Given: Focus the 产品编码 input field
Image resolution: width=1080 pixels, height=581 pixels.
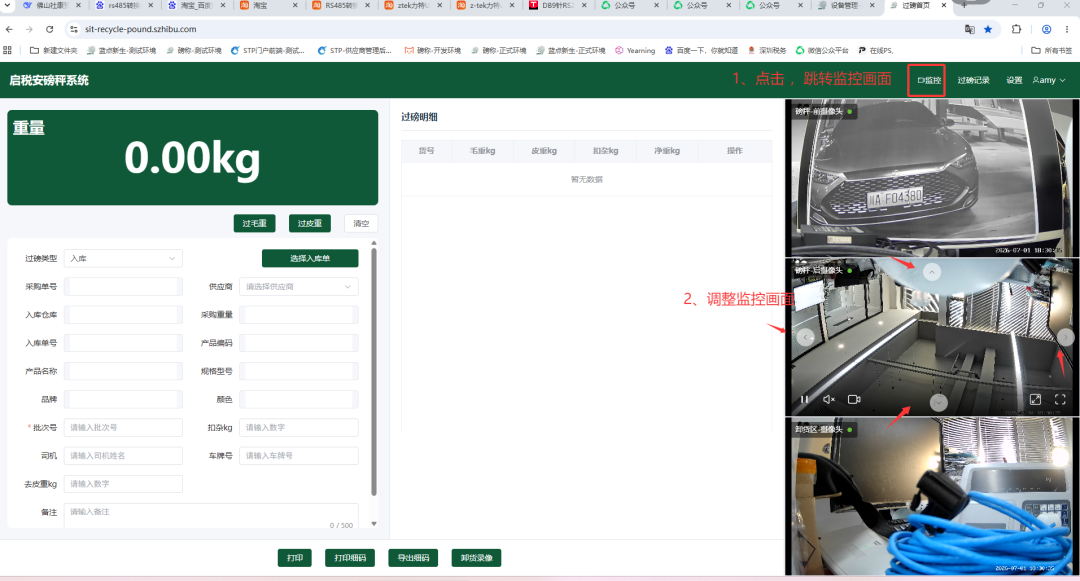Looking at the screenshot, I should 299,343.
